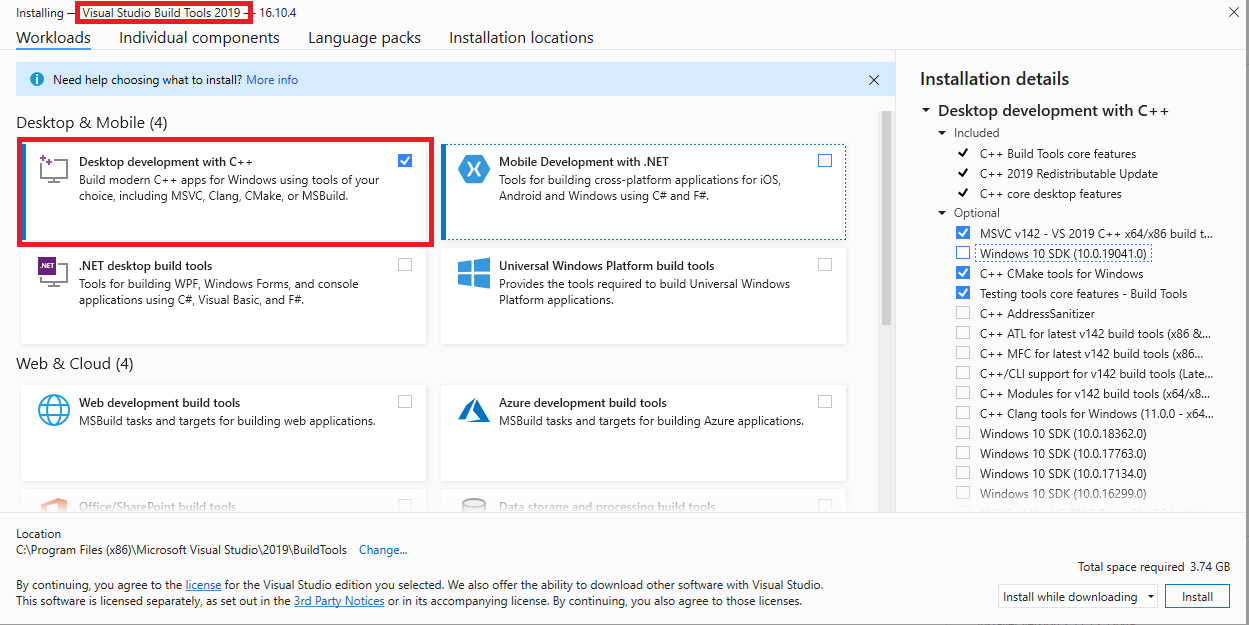Click the Desktop development with C++ workload icon
1249x625 pixels.
53,169
